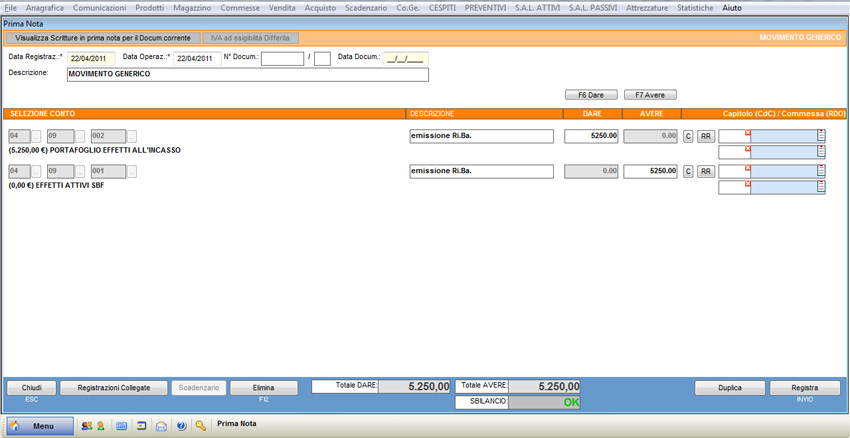
Task: Open lookup button next to account code 002
Action: click(x=132, y=136)
